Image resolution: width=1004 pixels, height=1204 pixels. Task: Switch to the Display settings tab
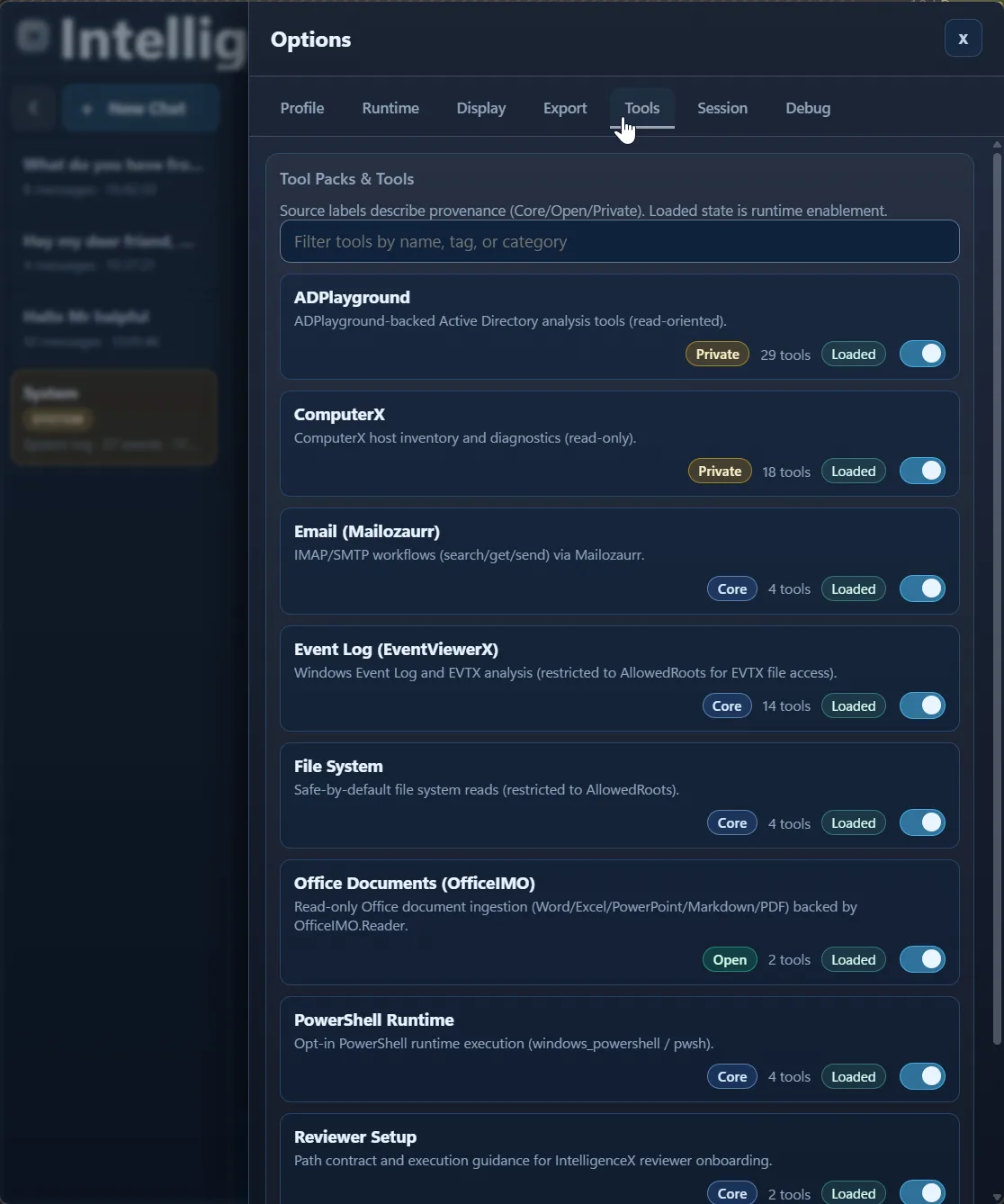(x=480, y=108)
